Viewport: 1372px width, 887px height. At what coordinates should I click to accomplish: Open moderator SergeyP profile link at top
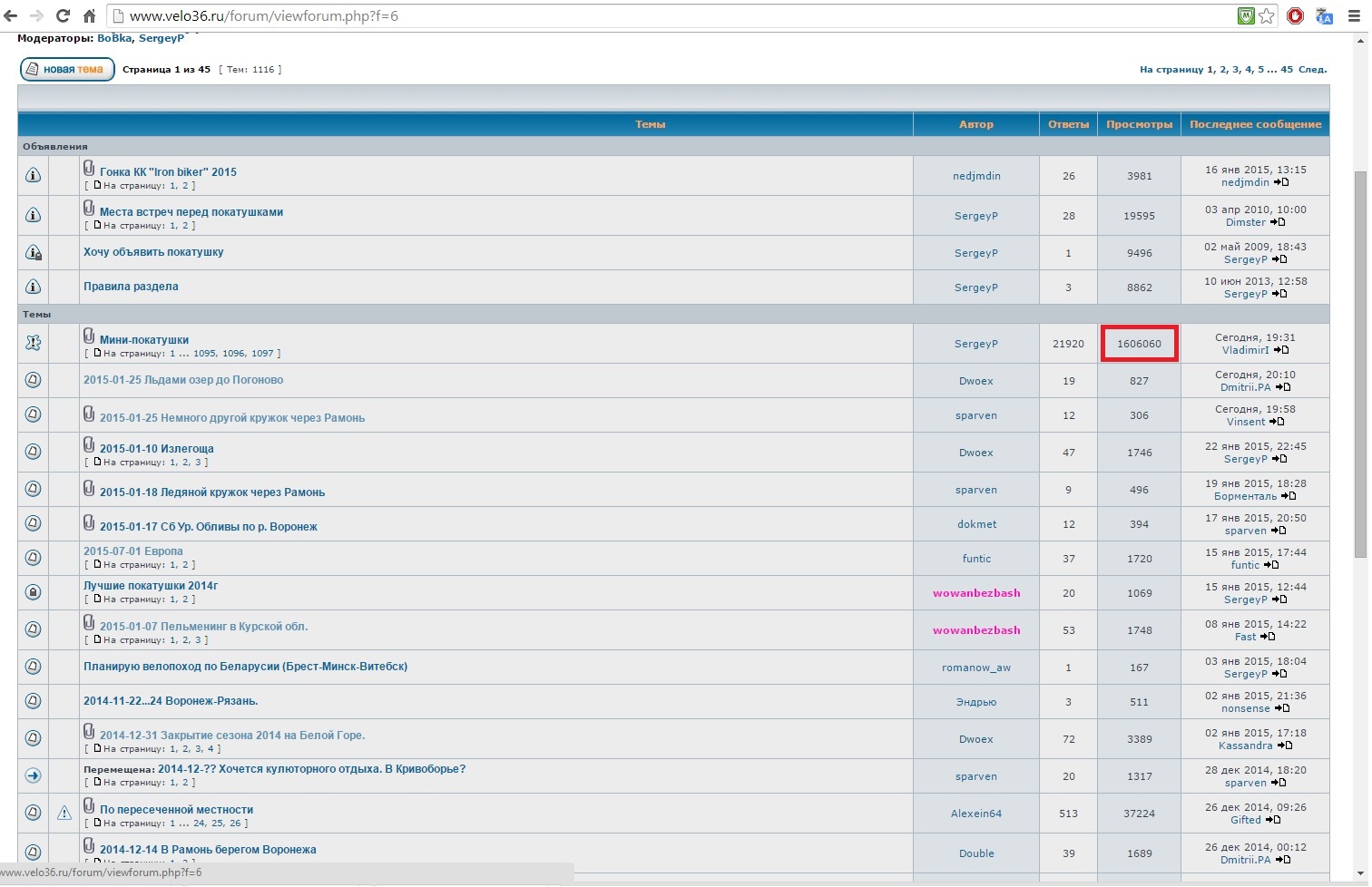(162, 38)
